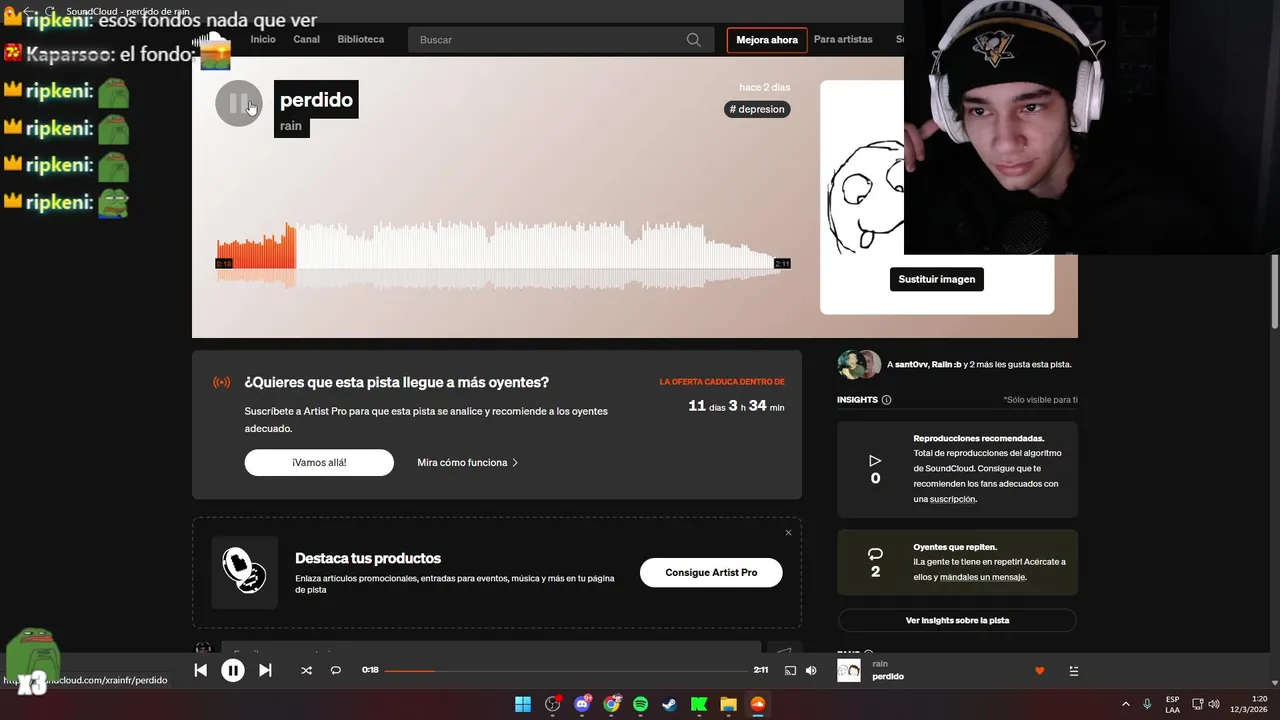
Task: Toggle shuffle in the player bar
Action: 306,670
